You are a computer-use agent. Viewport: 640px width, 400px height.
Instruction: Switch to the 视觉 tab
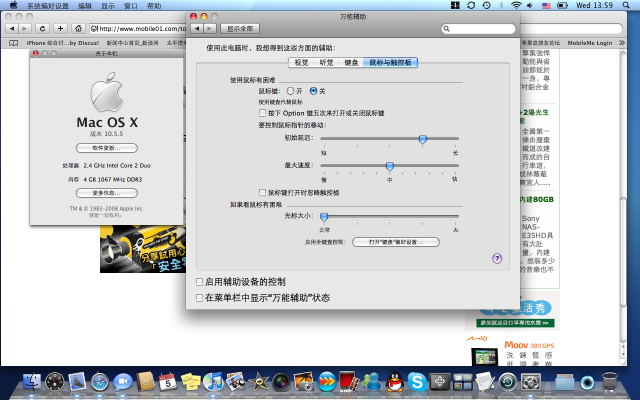301,62
